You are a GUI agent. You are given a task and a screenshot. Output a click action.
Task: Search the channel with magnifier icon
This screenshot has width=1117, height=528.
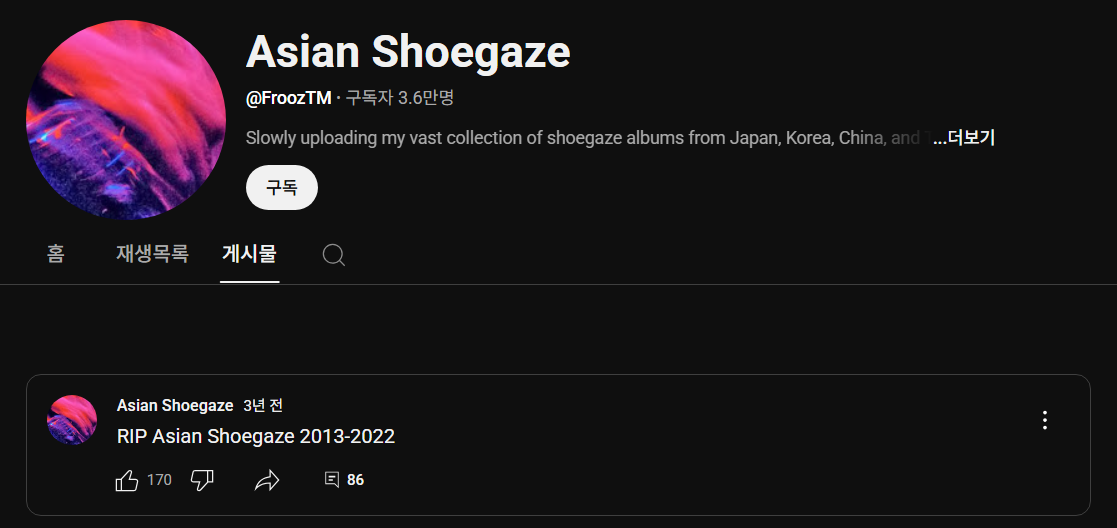click(x=333, y=254)
